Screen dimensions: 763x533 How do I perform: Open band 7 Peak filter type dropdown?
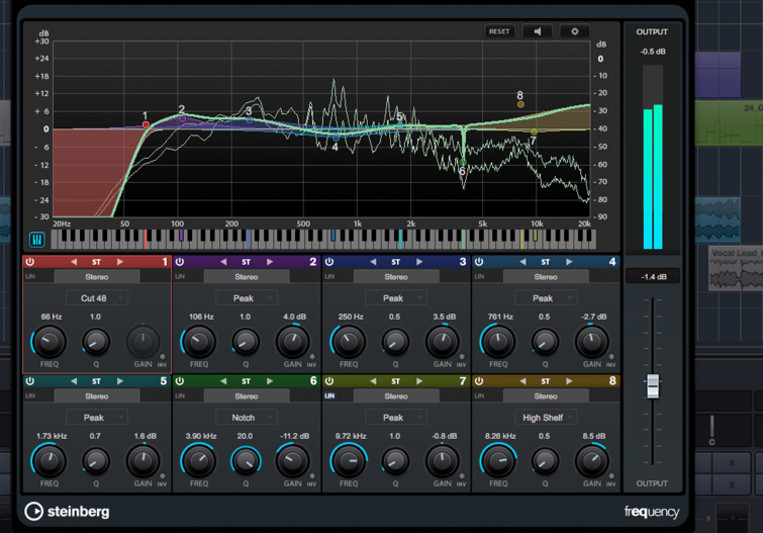tap(396, 418)
